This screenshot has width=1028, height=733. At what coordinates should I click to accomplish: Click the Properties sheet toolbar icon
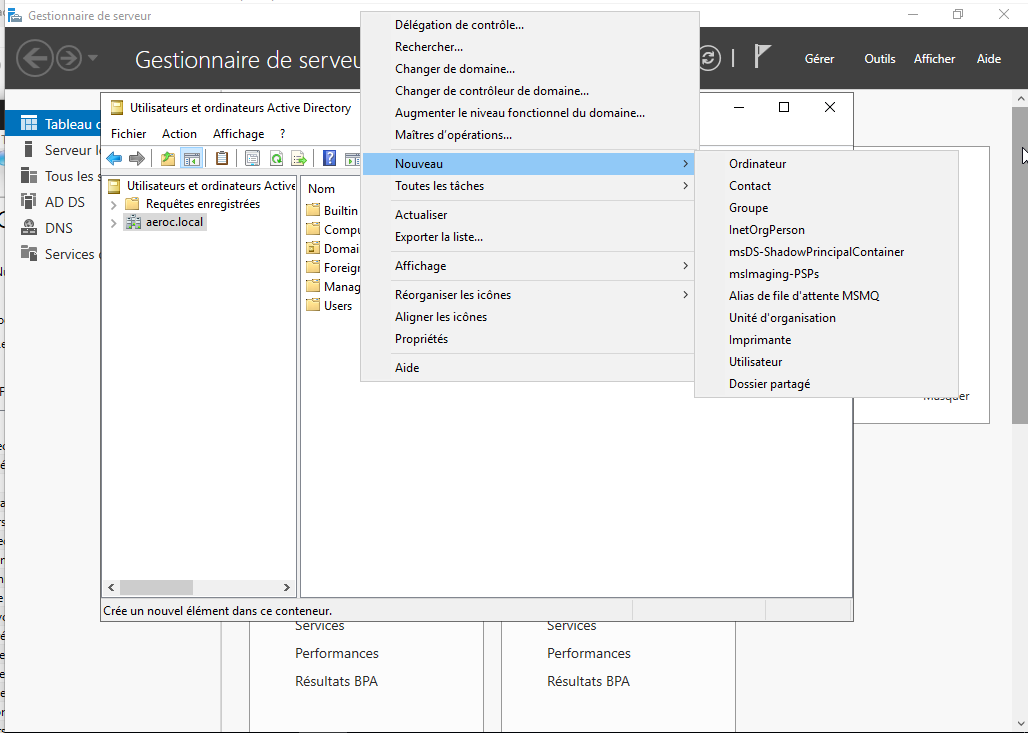pos(252,158)
